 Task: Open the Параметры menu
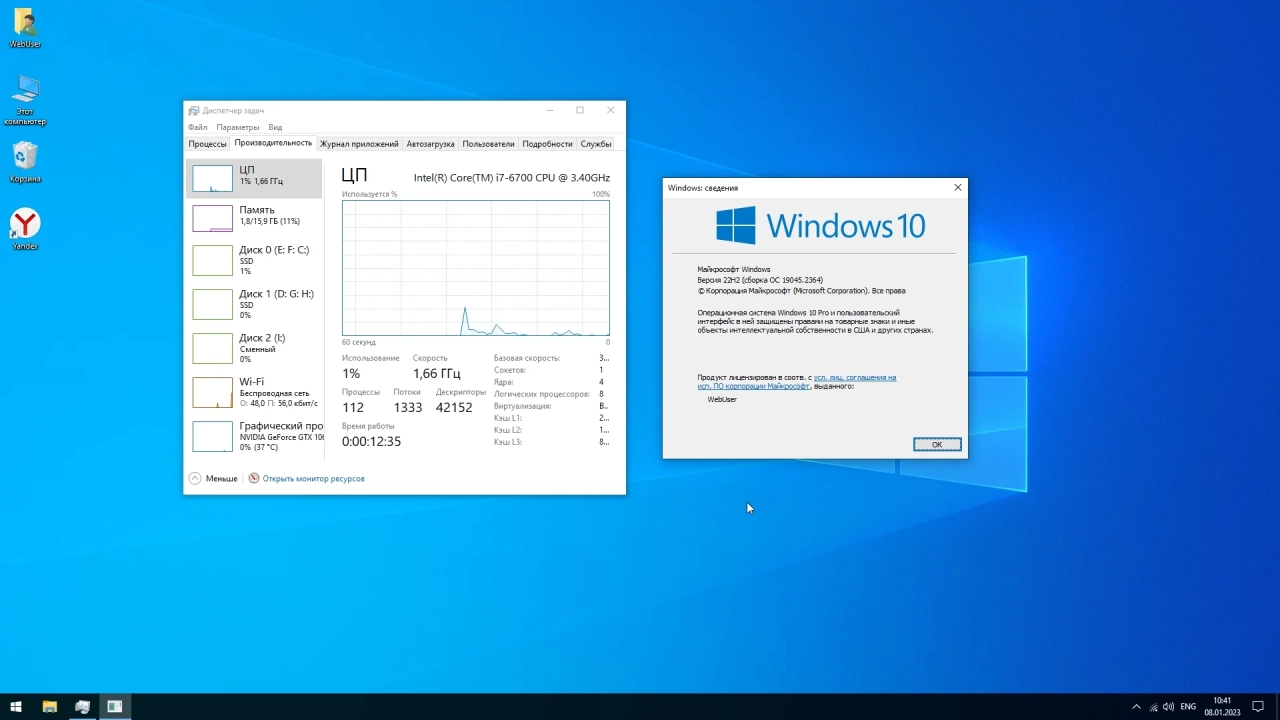pyautogui.click(x=238, y=127)
